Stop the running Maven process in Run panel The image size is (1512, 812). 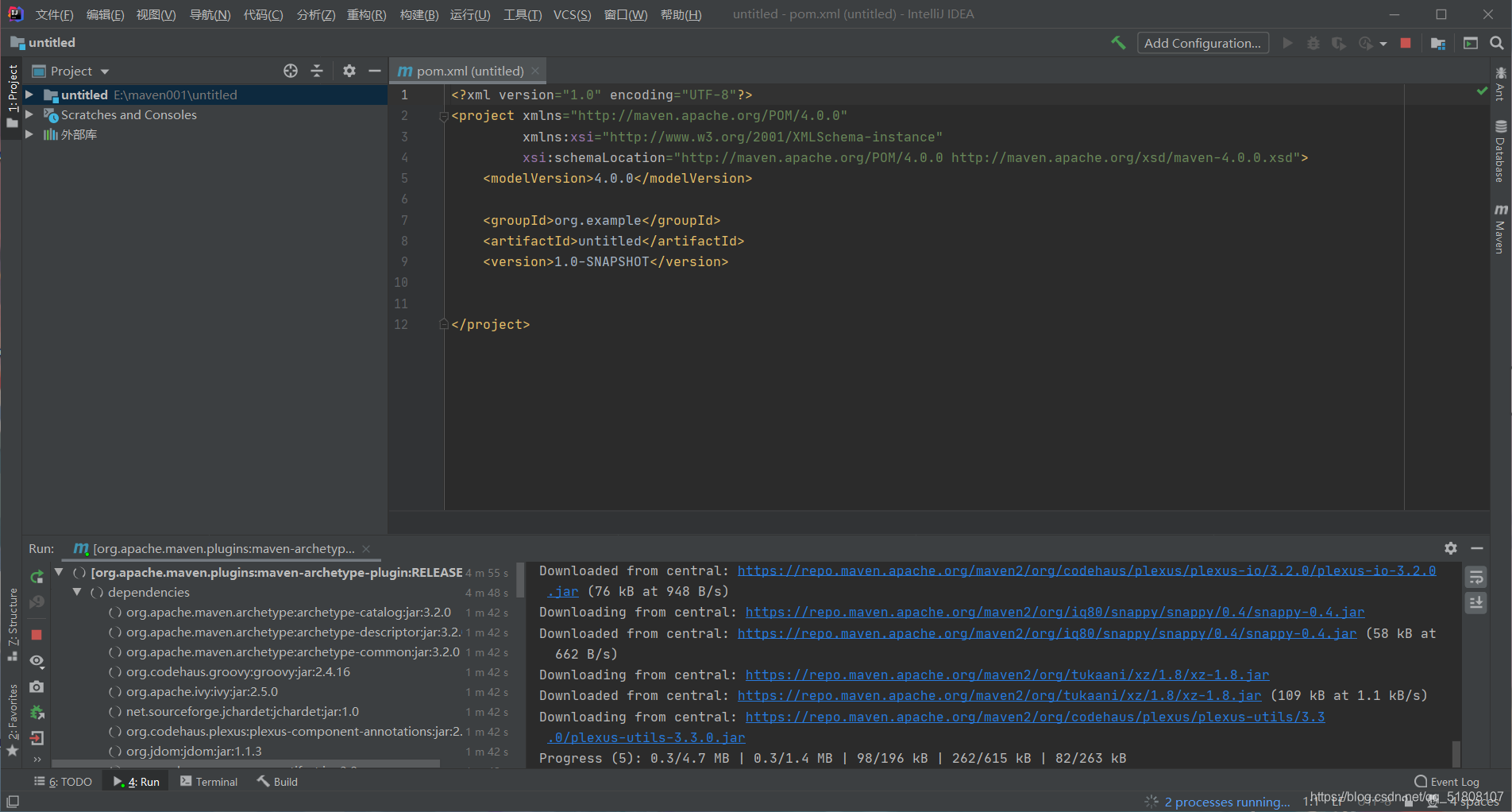(37, 635)
